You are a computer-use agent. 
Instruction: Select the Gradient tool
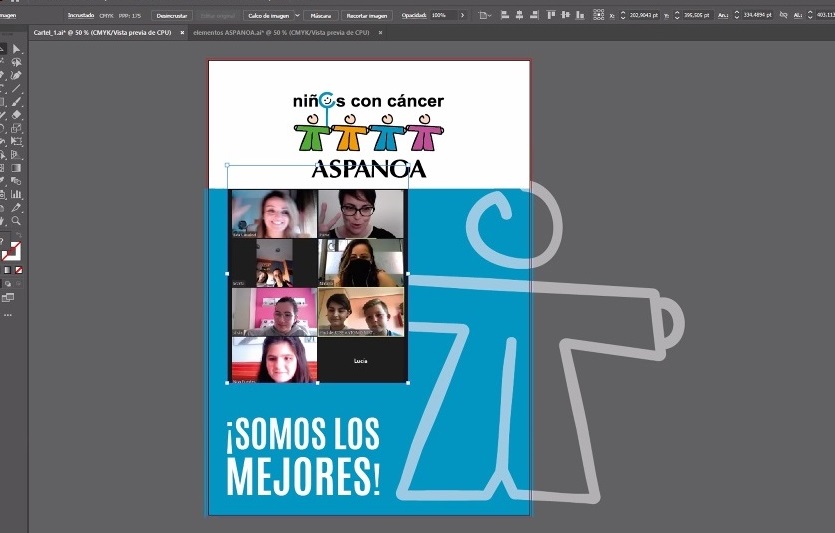tap(17, 168)
